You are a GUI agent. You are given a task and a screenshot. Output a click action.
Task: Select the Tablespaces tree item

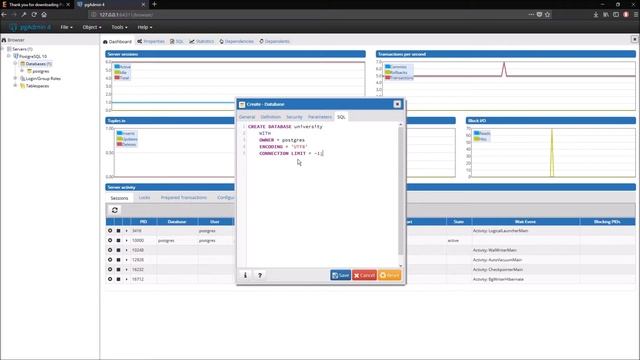tap(37, 86)
